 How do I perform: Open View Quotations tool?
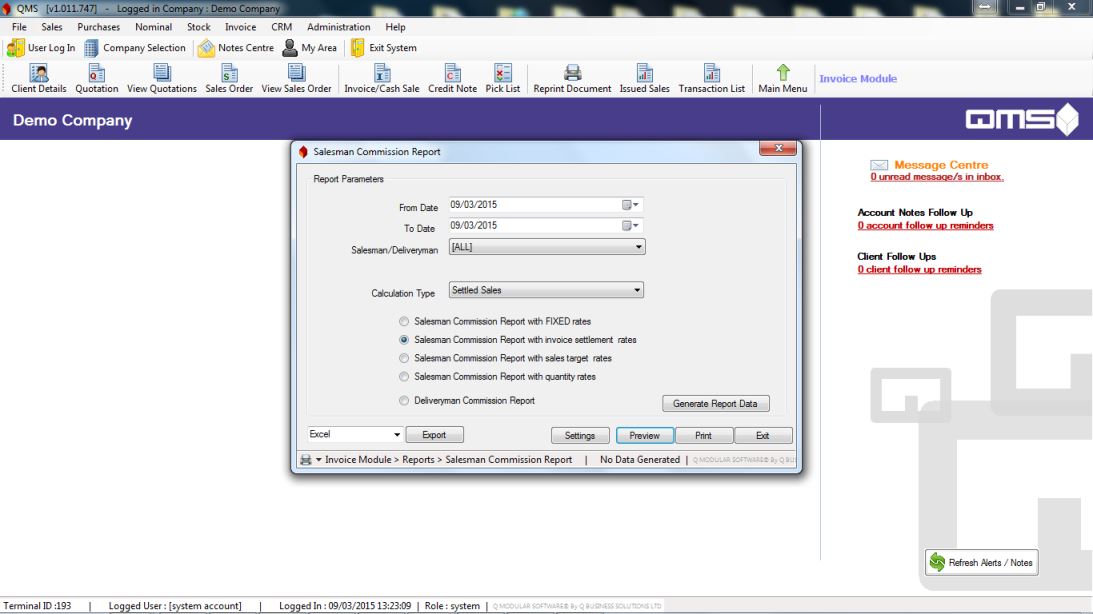[x=162, y=79]
